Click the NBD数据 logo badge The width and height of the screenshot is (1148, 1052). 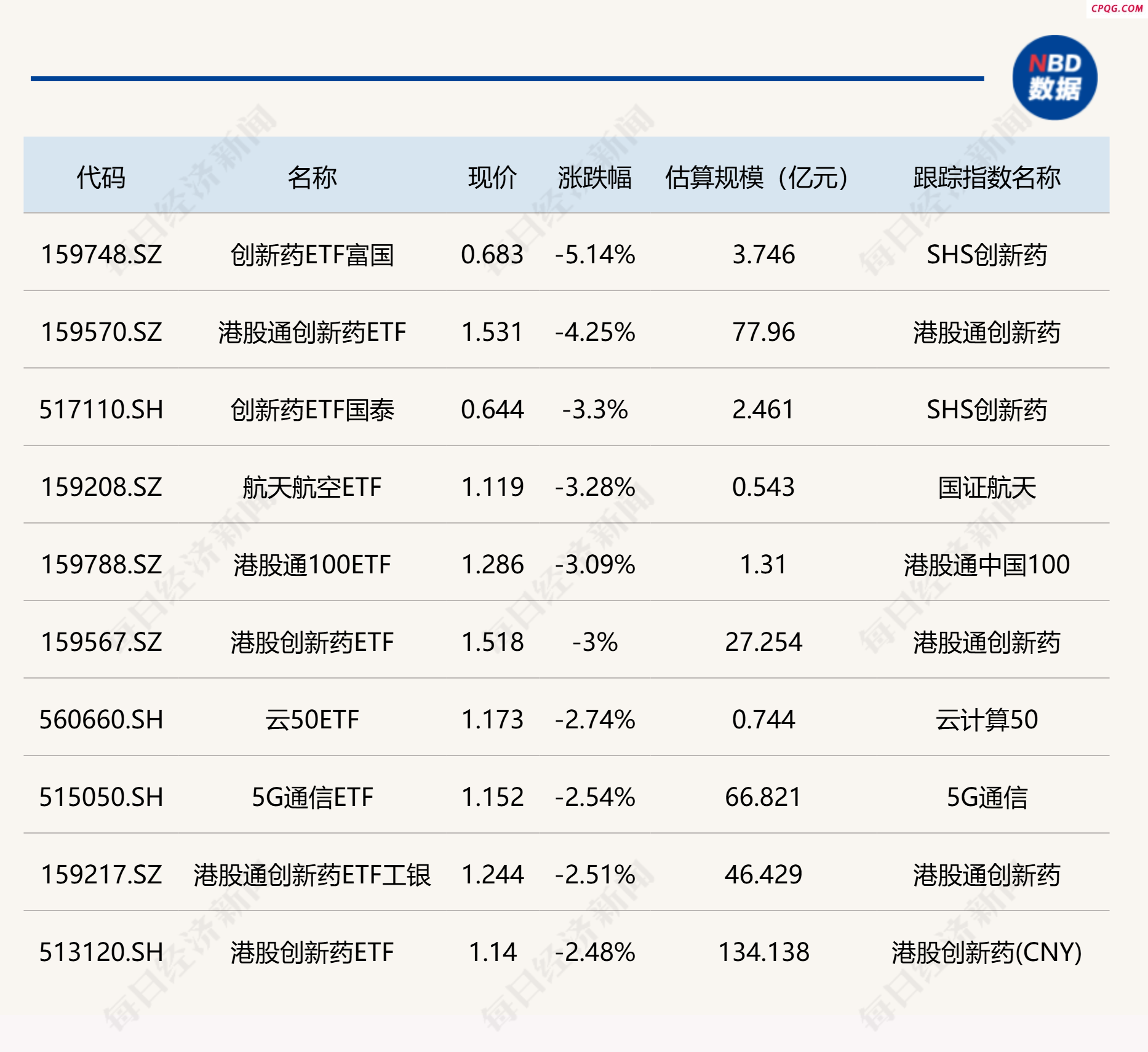(x=1054, y=78)
